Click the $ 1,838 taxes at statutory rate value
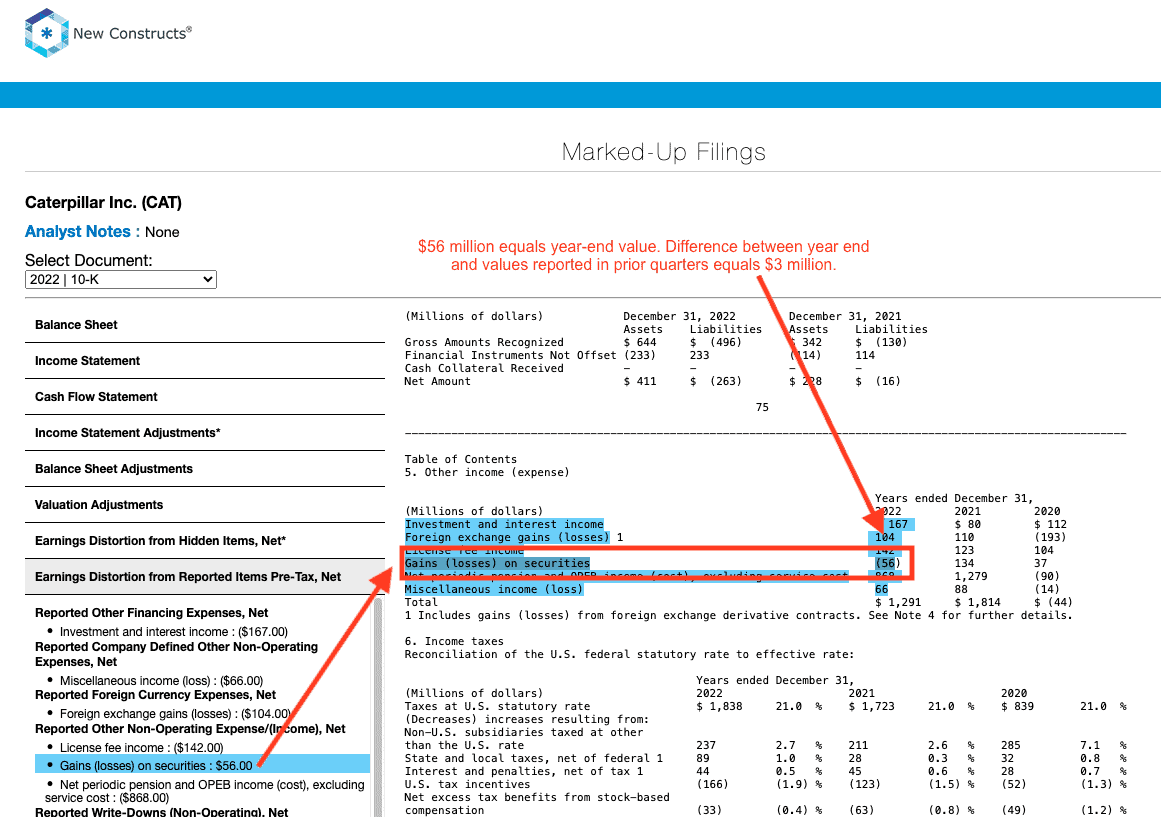Screen dimensions: 1161x817 (x=719, y=707)
